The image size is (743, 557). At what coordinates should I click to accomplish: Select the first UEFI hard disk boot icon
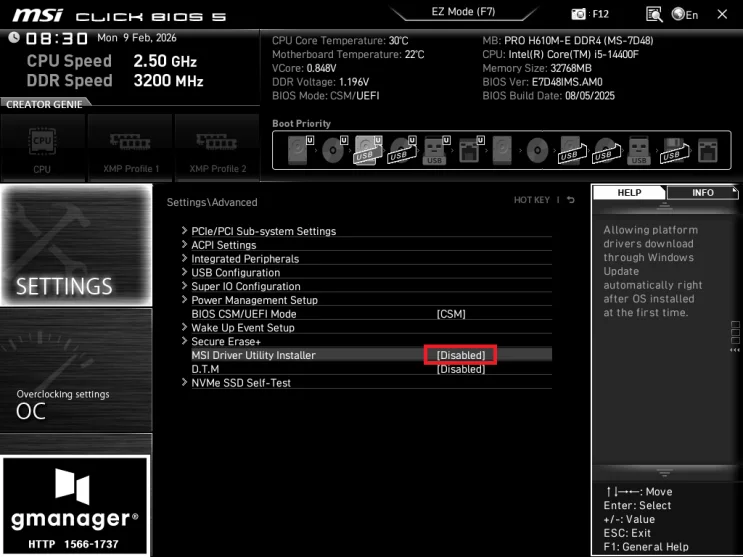(299, 150)
